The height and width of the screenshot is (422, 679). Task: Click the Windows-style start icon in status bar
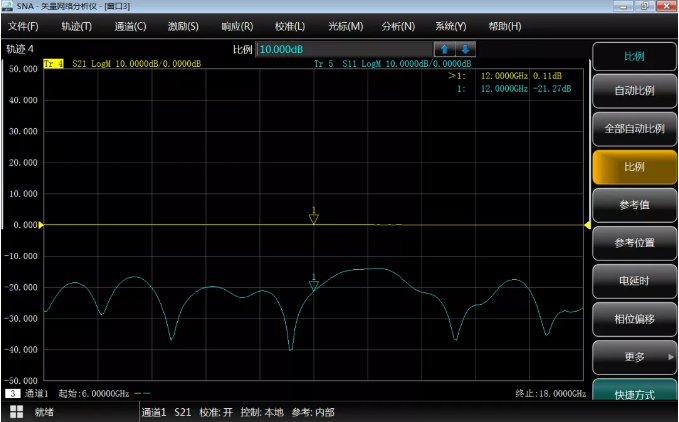pos(17,411)
